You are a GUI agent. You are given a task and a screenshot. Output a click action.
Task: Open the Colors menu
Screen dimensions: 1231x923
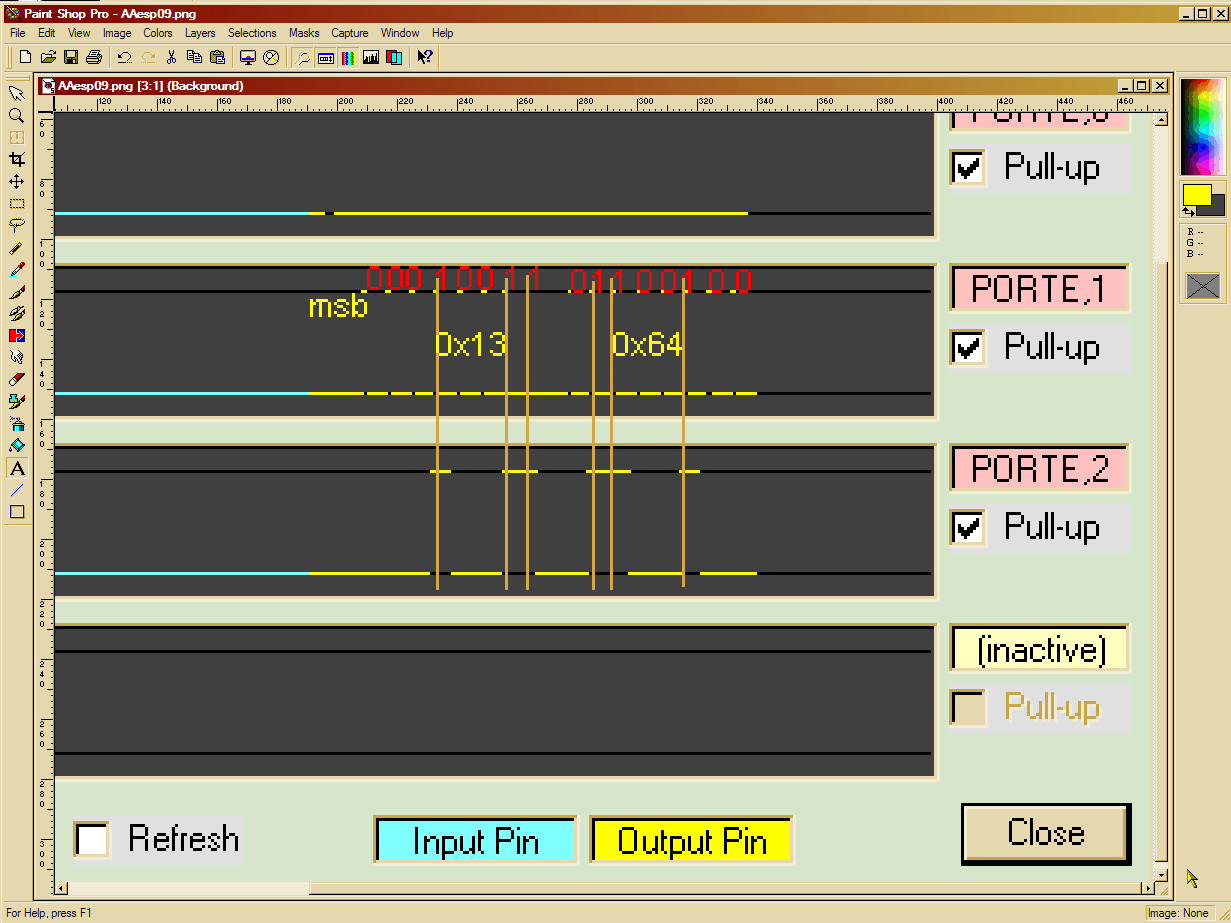pyautogui.click(x=158, y=33)
